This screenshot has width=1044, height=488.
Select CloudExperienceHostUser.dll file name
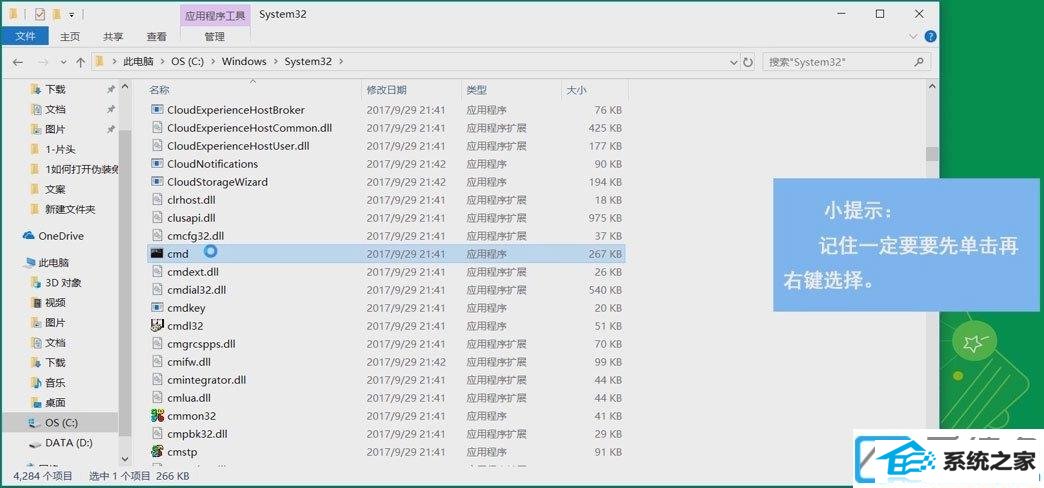pos(238,146)
